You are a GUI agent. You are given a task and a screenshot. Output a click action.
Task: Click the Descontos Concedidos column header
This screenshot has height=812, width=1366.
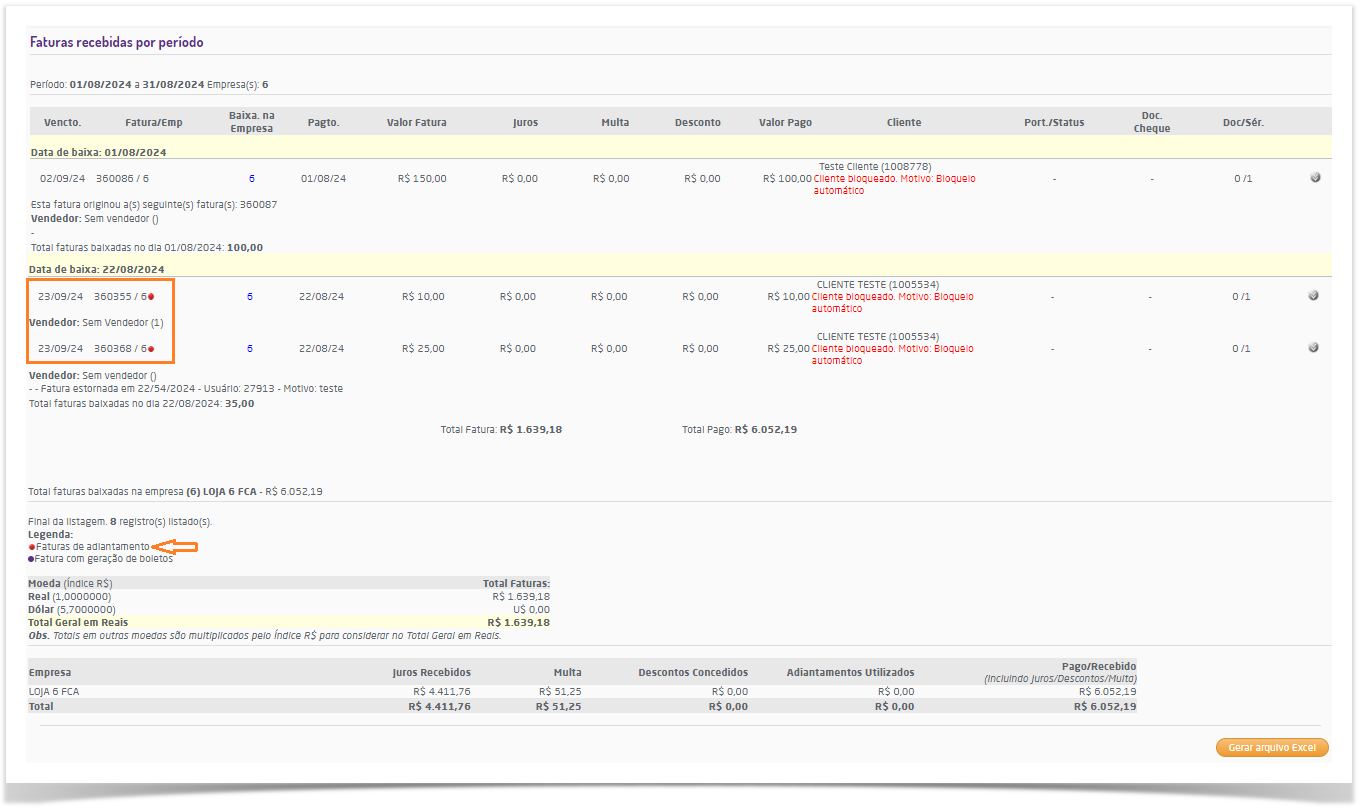coord(693,673)
